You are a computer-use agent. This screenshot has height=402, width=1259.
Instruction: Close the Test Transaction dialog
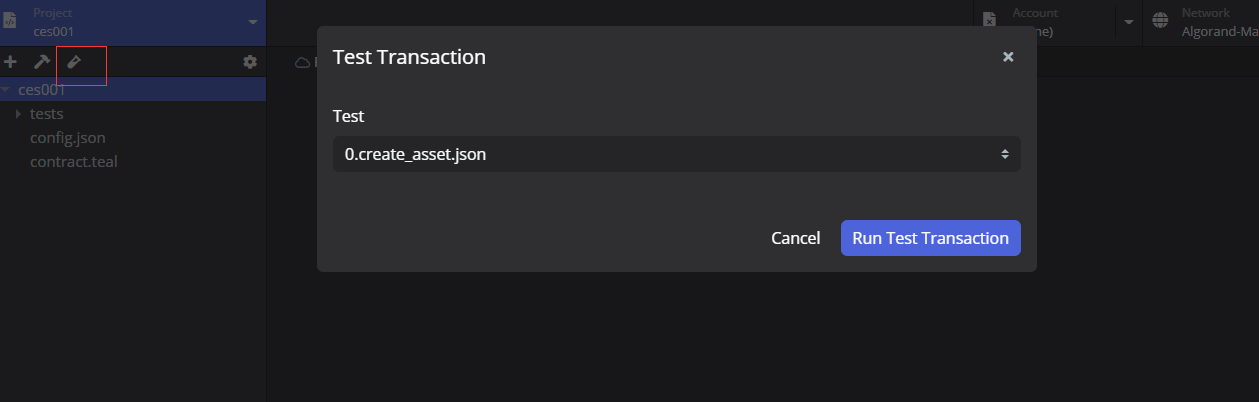click(1008, 57)
